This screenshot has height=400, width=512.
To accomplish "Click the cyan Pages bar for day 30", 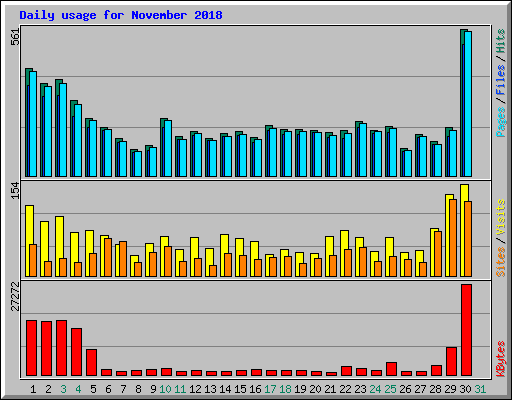I will click(468, 104).
